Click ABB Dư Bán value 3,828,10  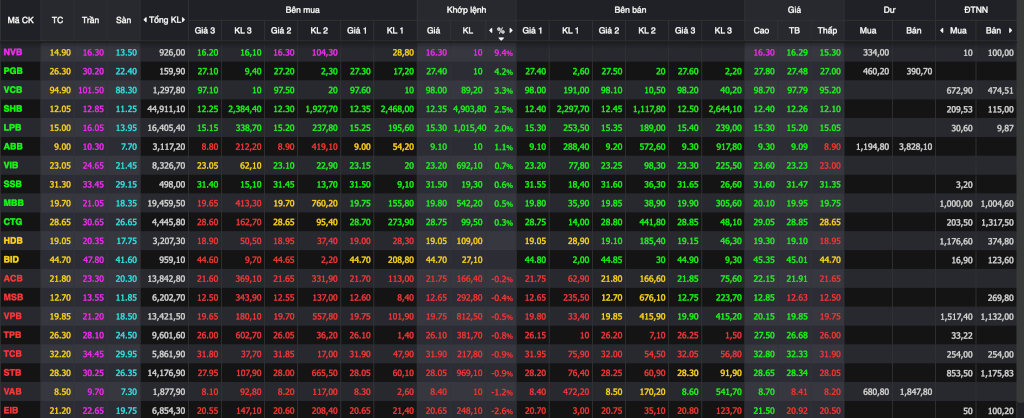[914, 147]
